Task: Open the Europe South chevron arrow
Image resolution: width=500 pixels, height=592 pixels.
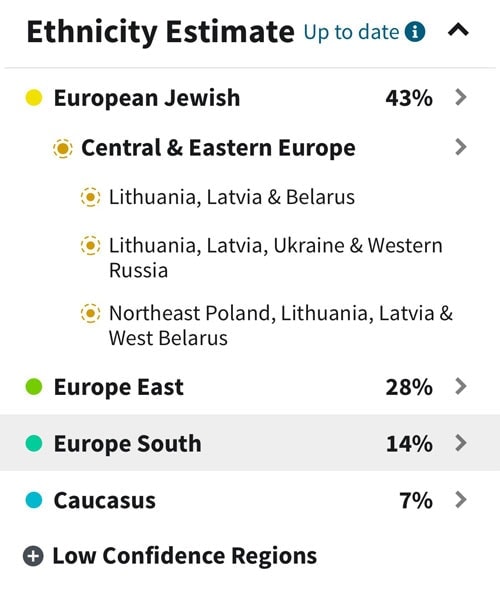Action: pyautogui.click(x=461, y=443)
